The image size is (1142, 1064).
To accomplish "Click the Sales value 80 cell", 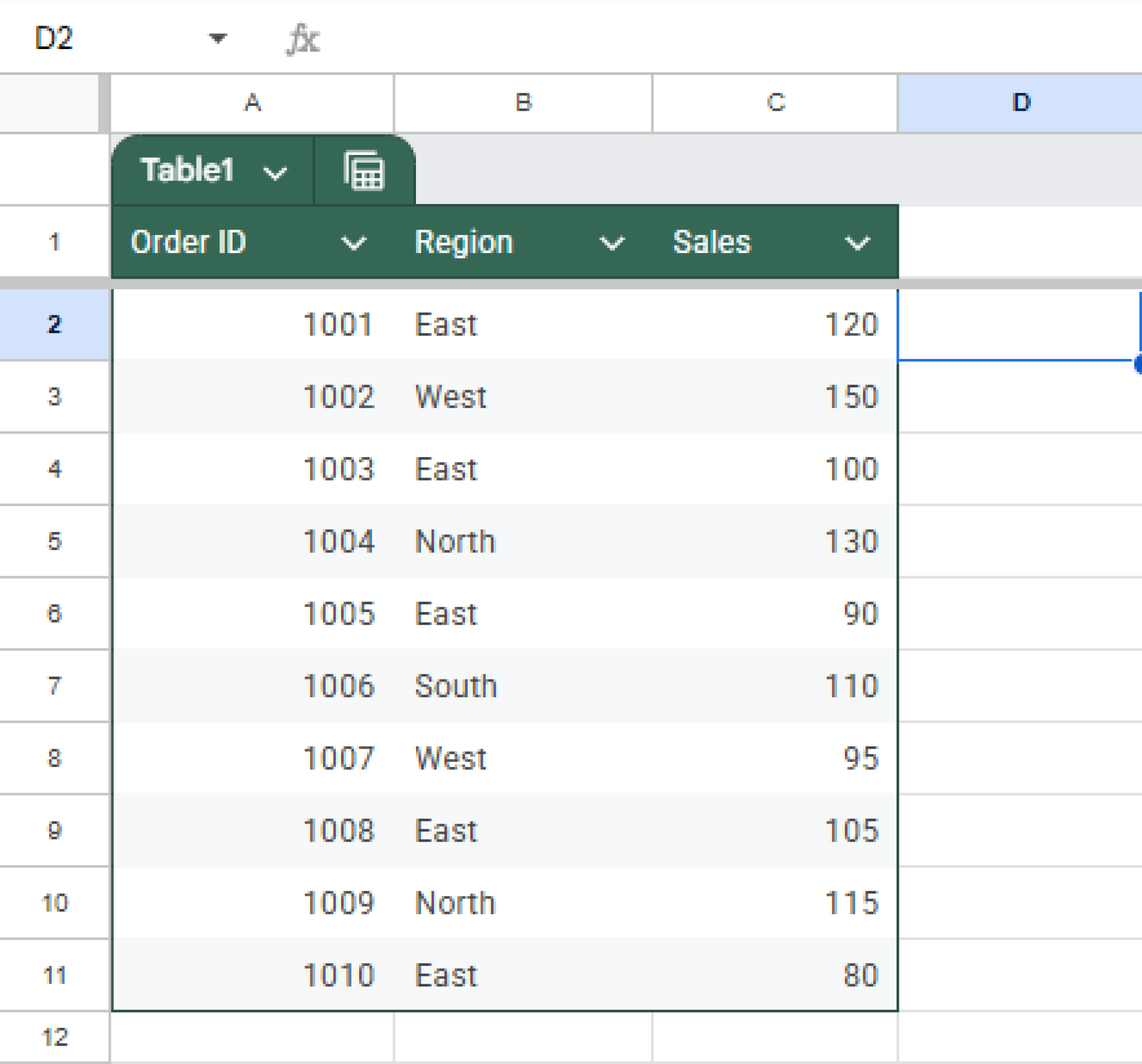I will 775,975.
